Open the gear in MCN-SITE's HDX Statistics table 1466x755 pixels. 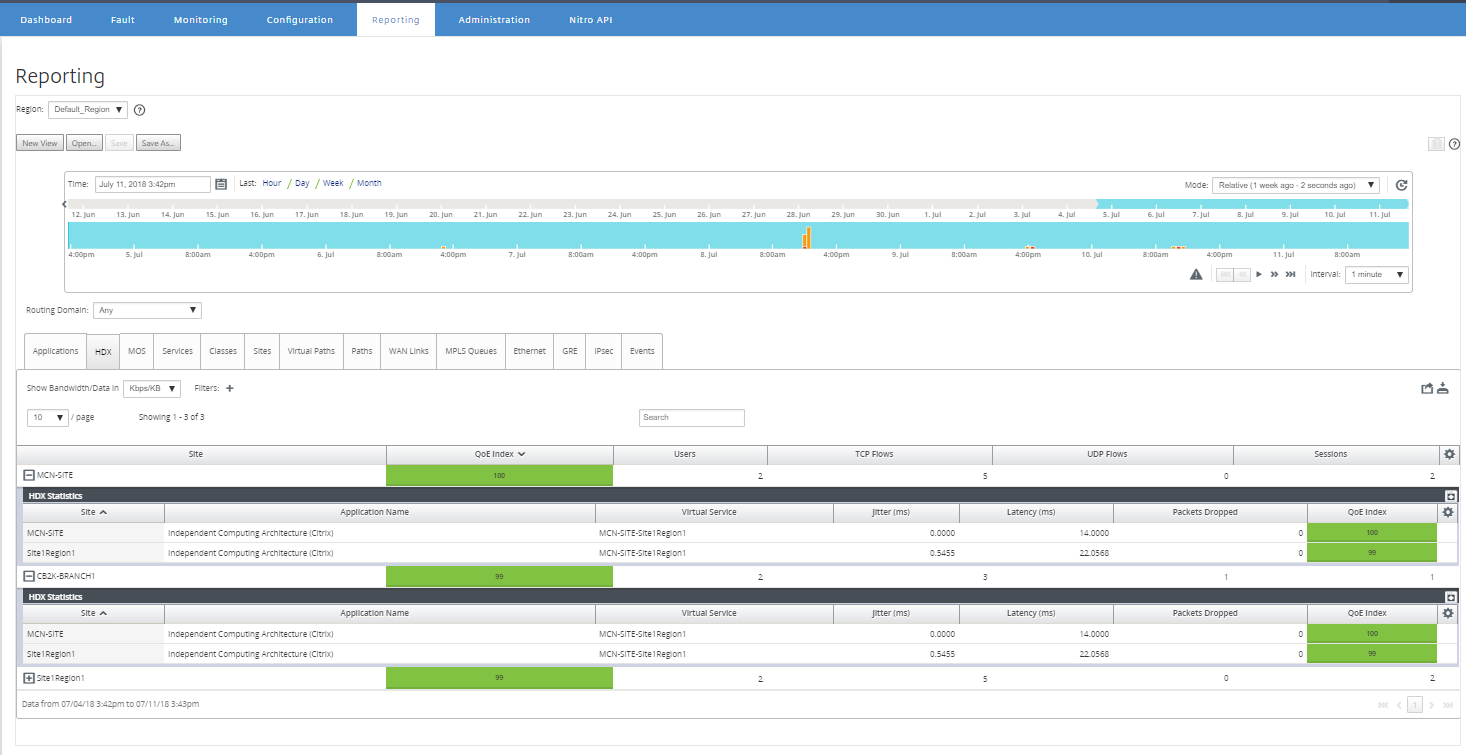point(1446,512)
